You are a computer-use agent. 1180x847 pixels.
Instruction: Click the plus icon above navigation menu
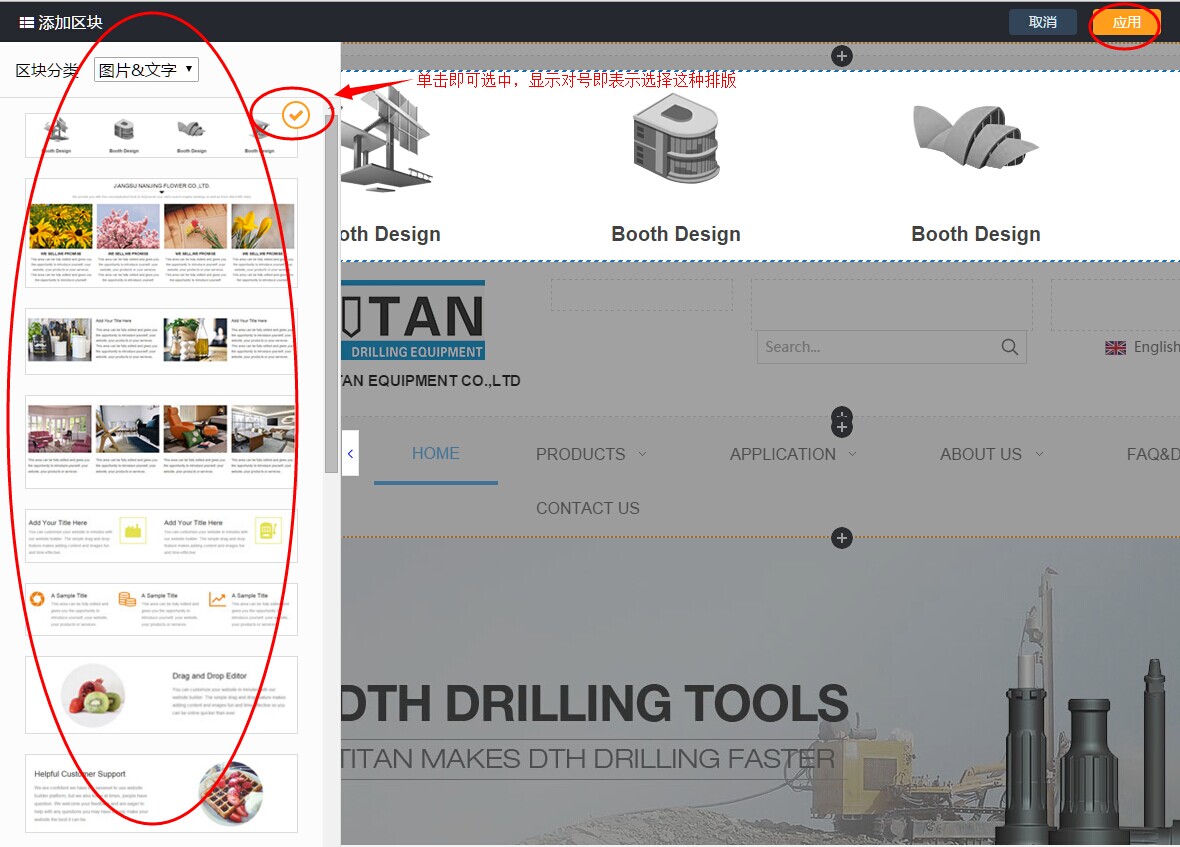842,427
